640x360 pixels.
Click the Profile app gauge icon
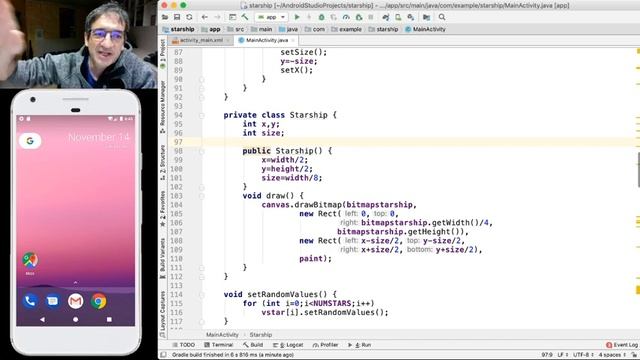pos(346,17)
